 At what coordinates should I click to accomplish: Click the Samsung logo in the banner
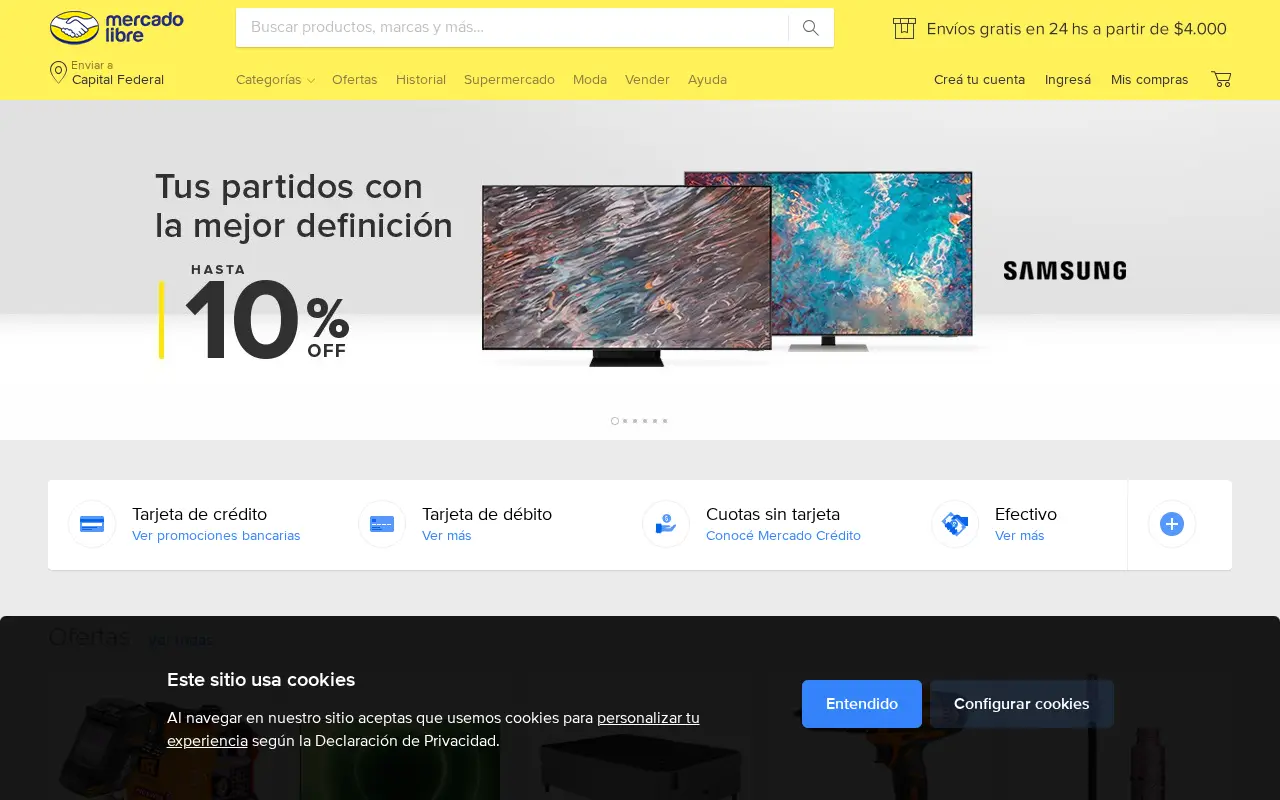[x=1064, y=270]
